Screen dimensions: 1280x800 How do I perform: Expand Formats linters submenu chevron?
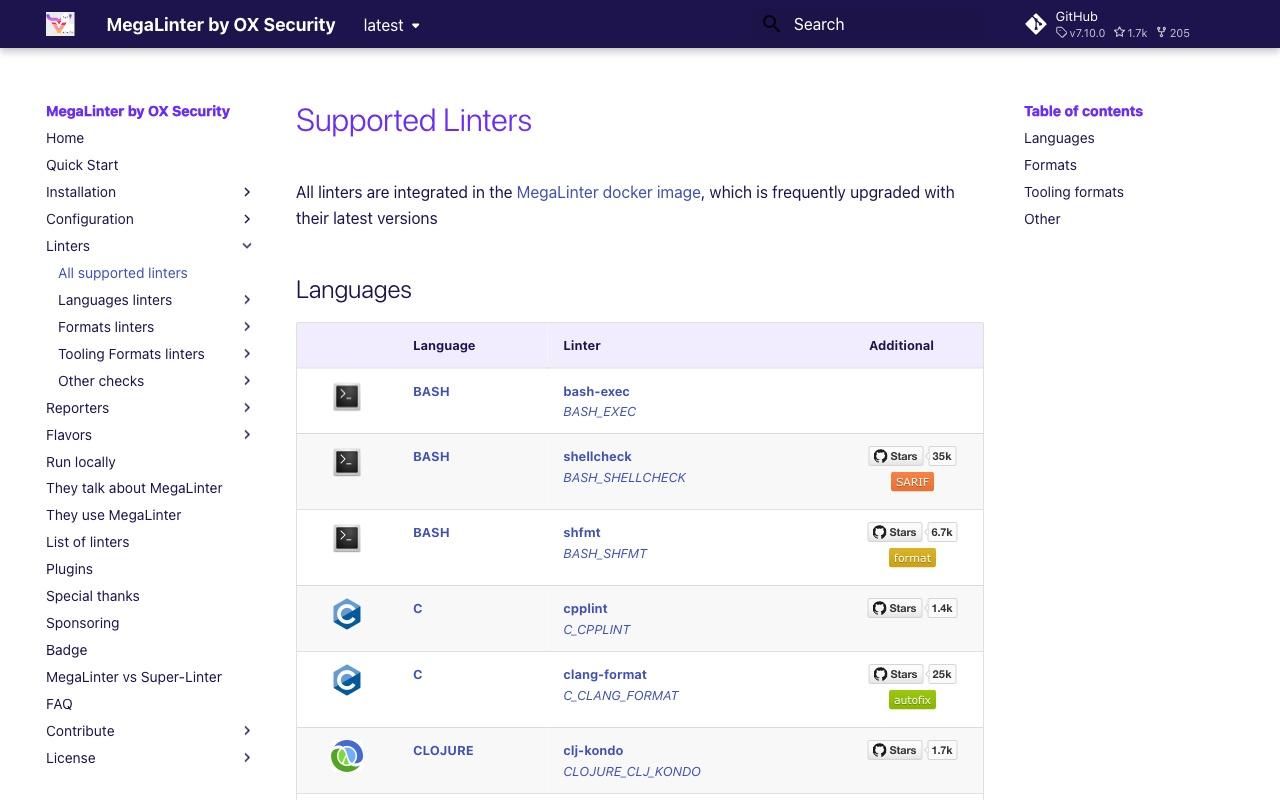247,327
